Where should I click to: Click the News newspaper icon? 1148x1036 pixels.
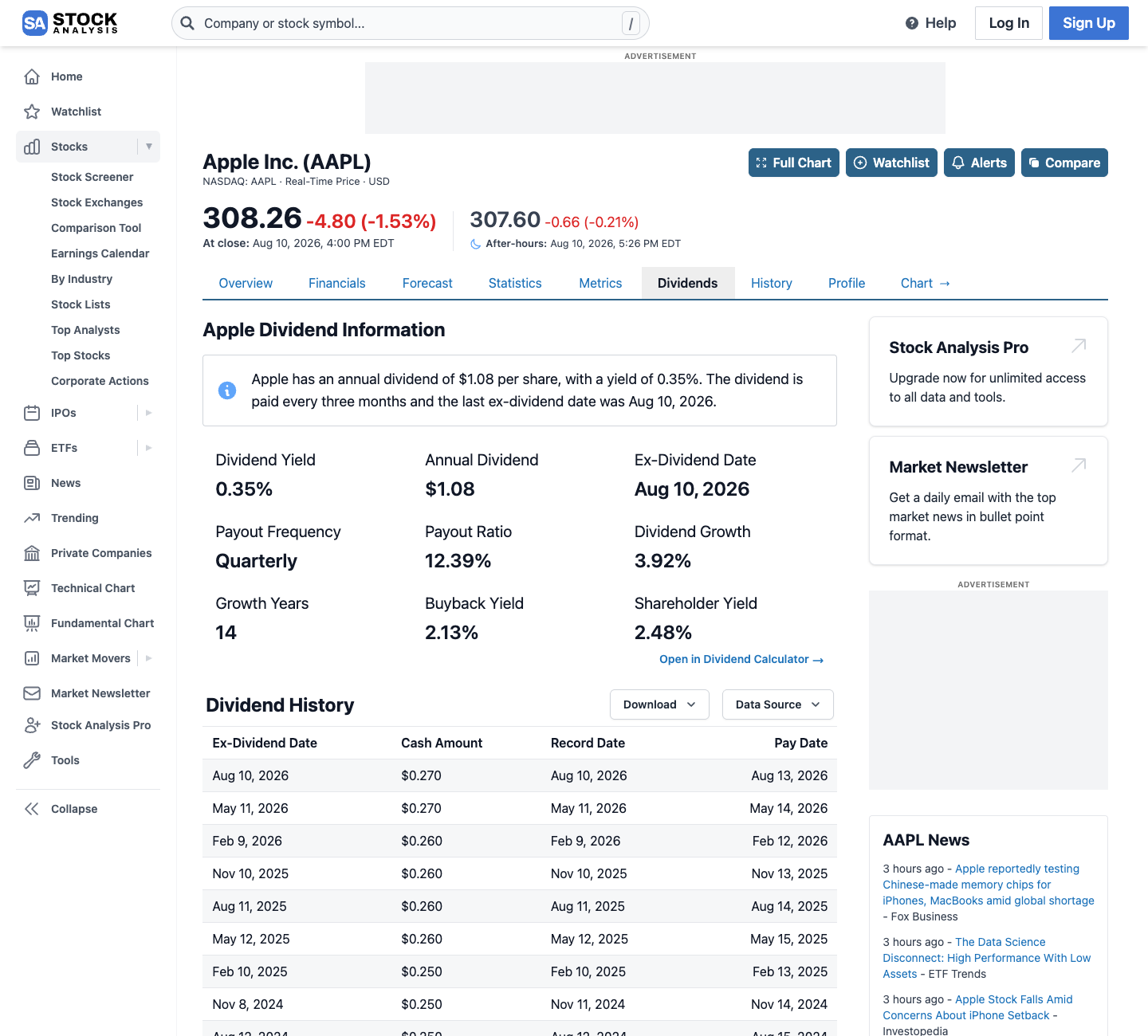tap(32, 483)
